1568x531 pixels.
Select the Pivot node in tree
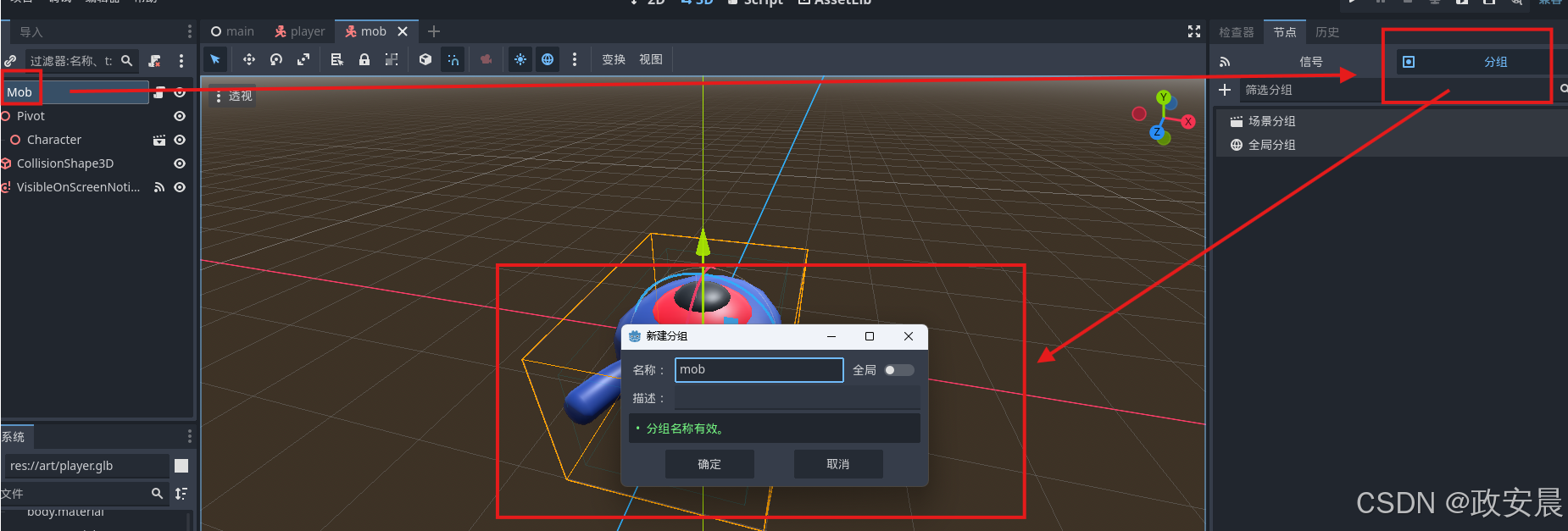point(31,116)
